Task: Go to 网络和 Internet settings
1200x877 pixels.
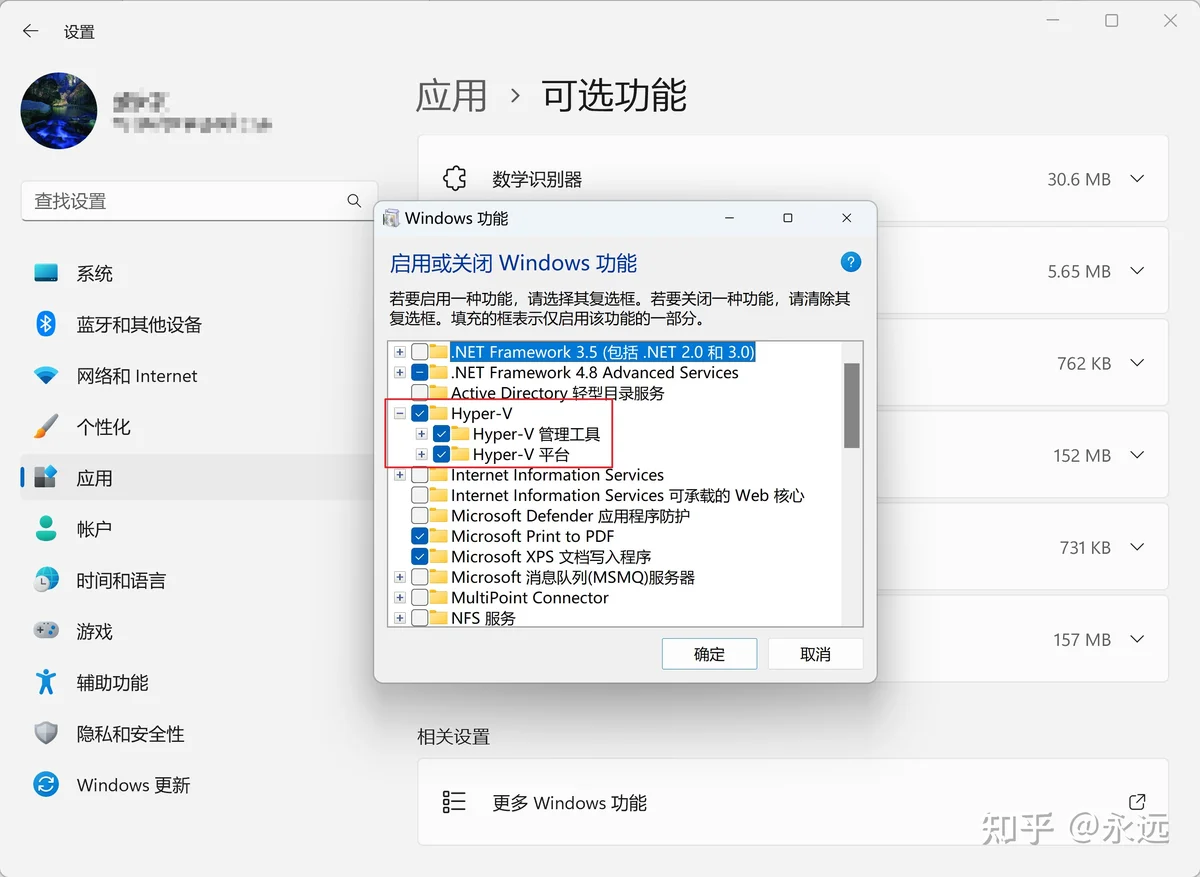Action: pyautogui.click(x=198, y=375)
